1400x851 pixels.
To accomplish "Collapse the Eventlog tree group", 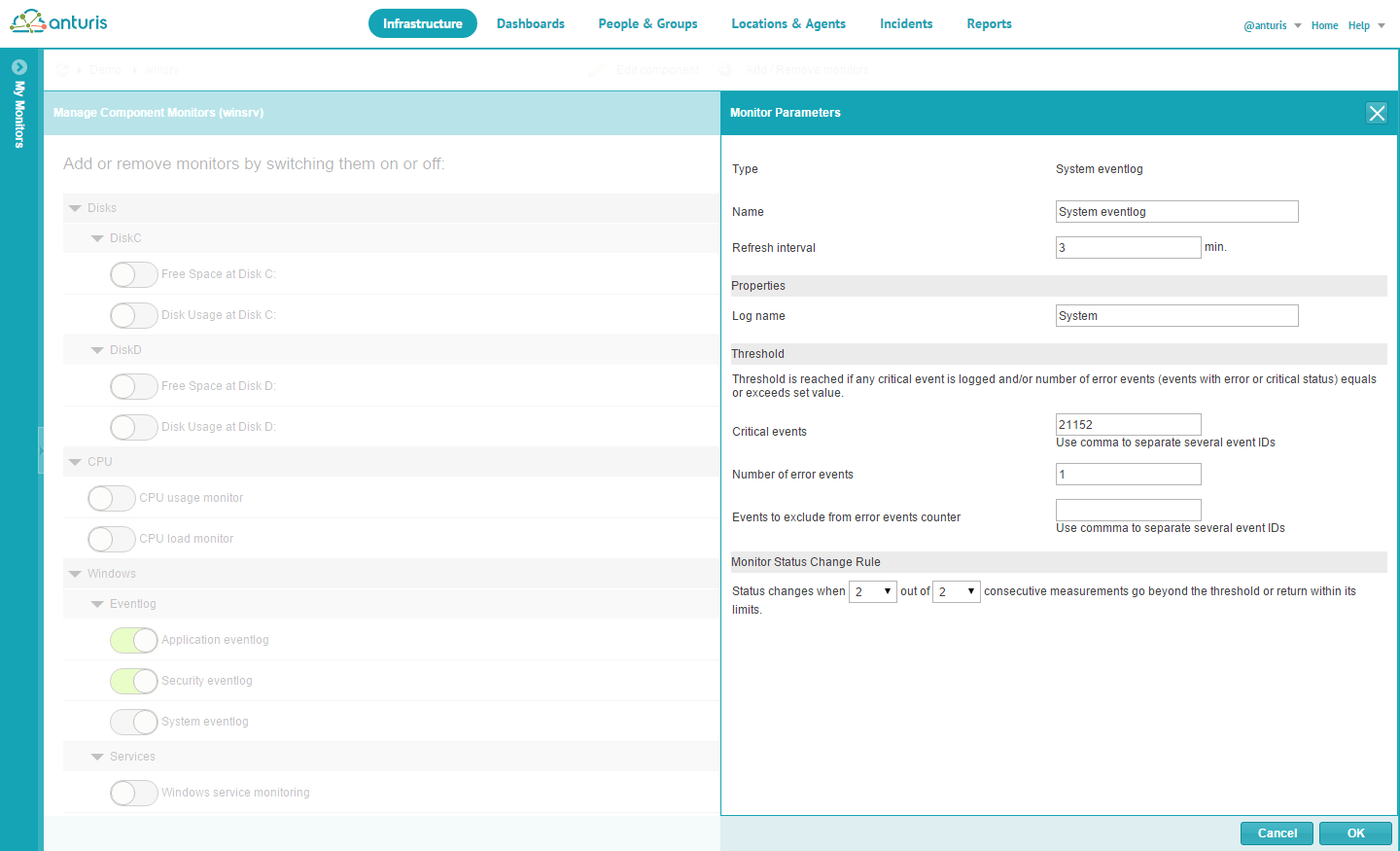I will pyautogui.click(x=97, y=604).
